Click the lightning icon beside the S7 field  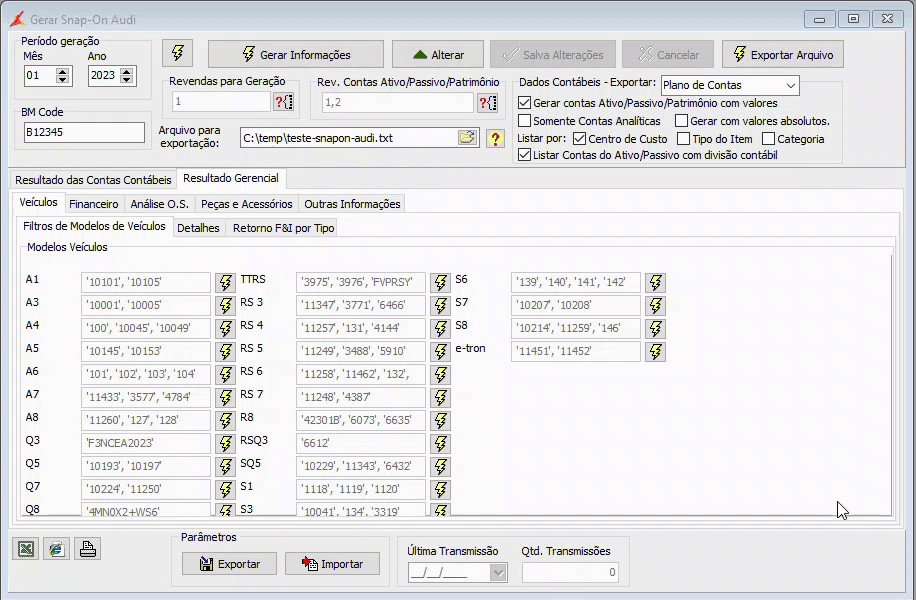click(x=655, y=306)
